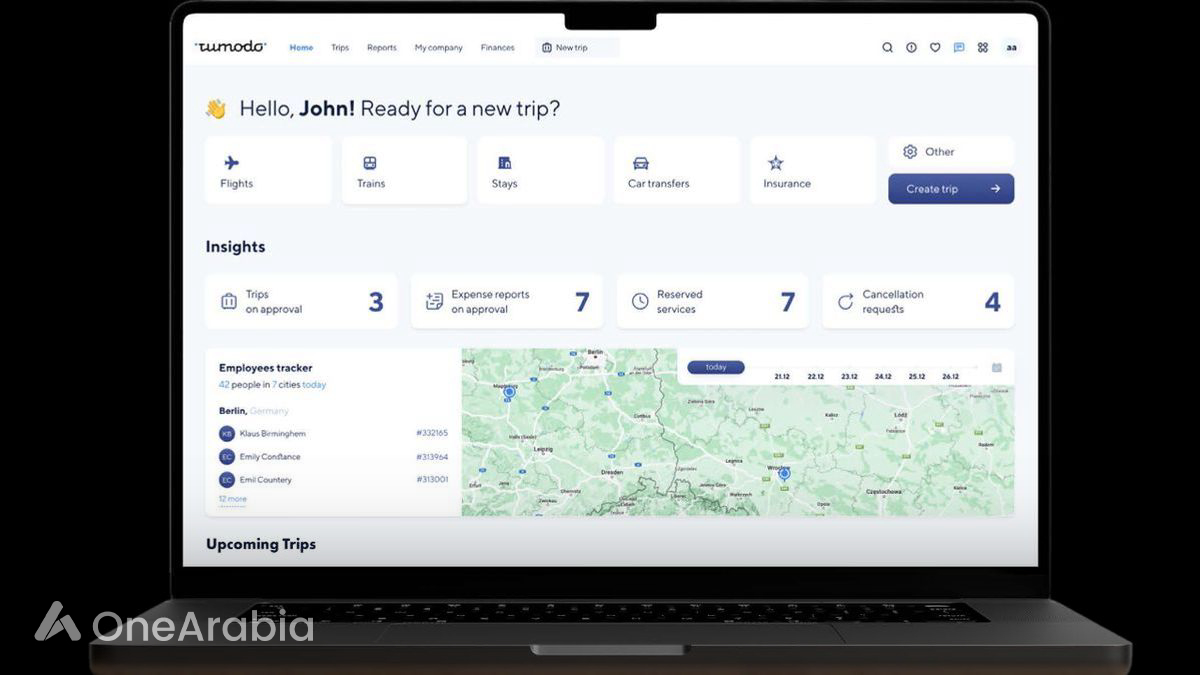Screen dimensions: 1200x675
Task: Choose the Stays service card
Action: (x=540, y=171)
